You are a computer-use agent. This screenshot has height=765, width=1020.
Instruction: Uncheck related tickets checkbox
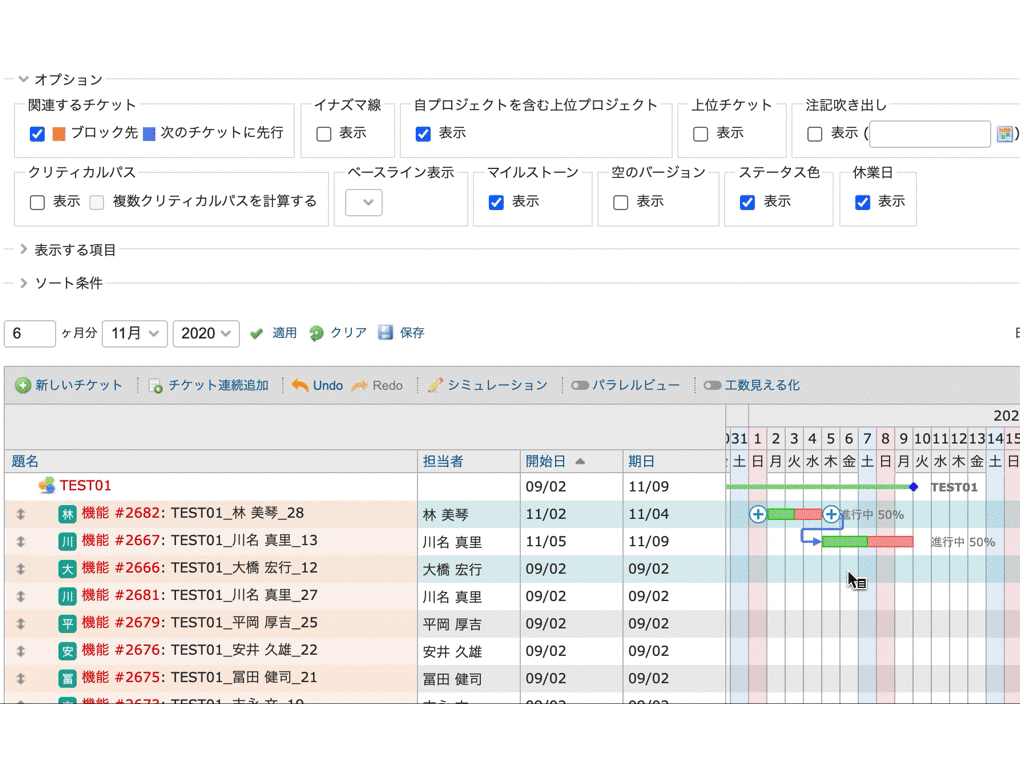click(37, 134)
